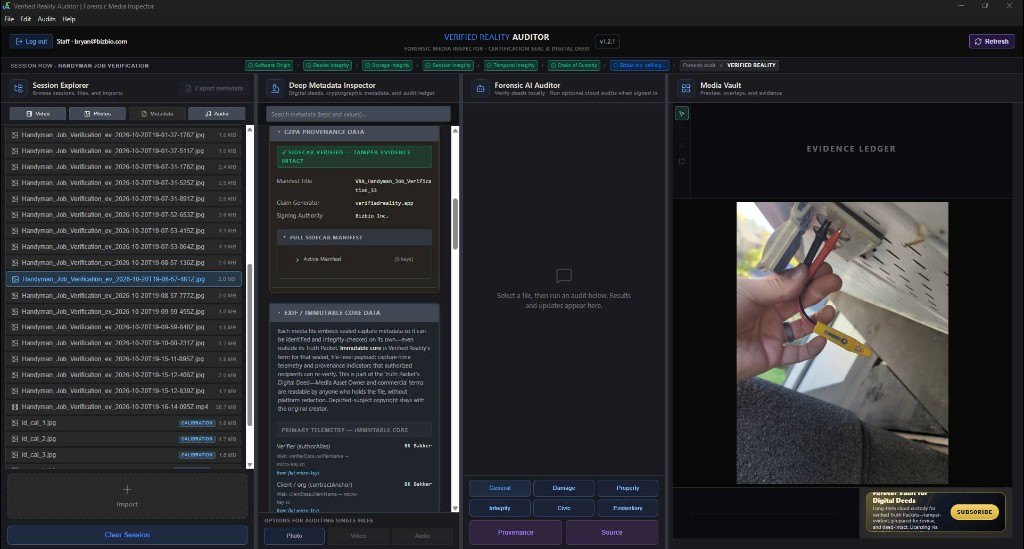This screenshot has height=549, width=1024.
Task: Select the highlighted file ending 08-57-481Z.jpg
Action: point(124,279)
